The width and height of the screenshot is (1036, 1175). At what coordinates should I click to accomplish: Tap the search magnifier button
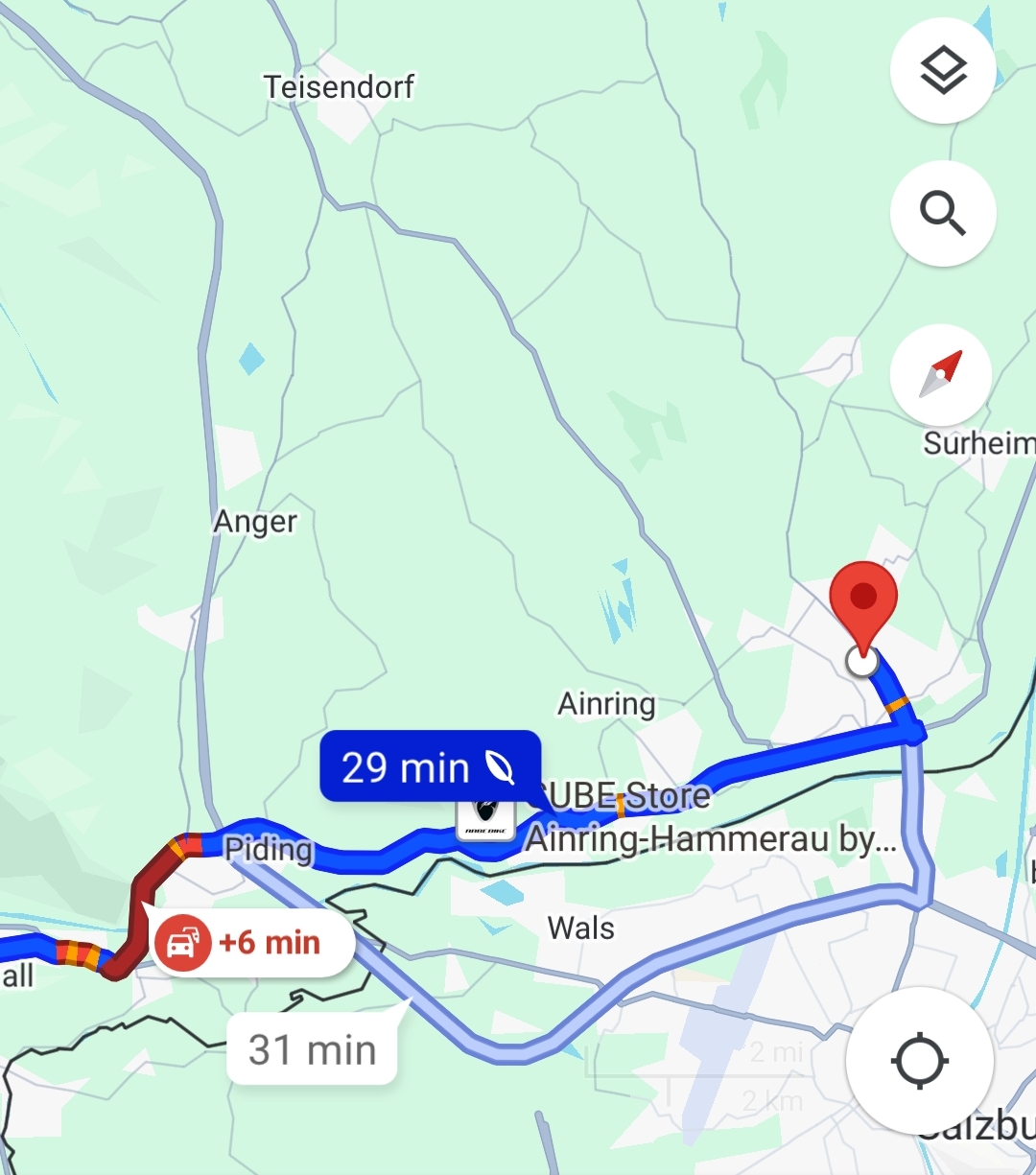click(943, 213)
